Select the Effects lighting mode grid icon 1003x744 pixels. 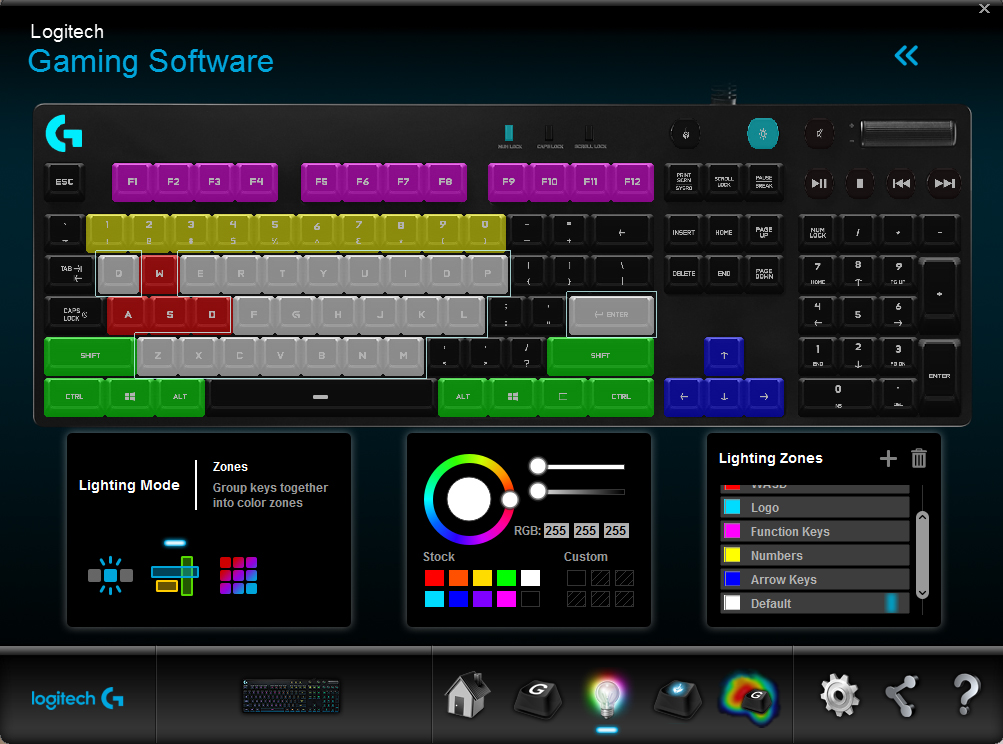pyautogui.click(x=239, y=575)
